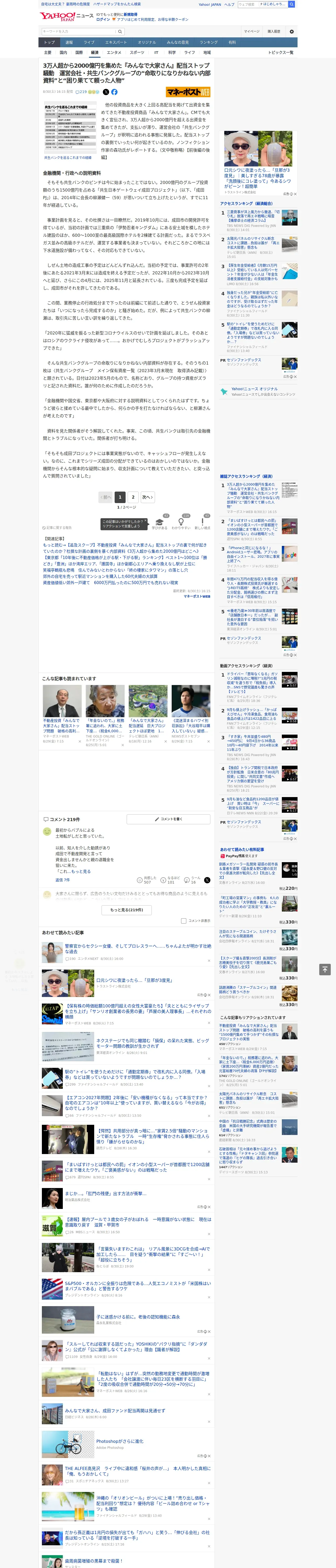
Task: Open the Photoshopがさらに進化 ad
Action: click(120, 1442)
